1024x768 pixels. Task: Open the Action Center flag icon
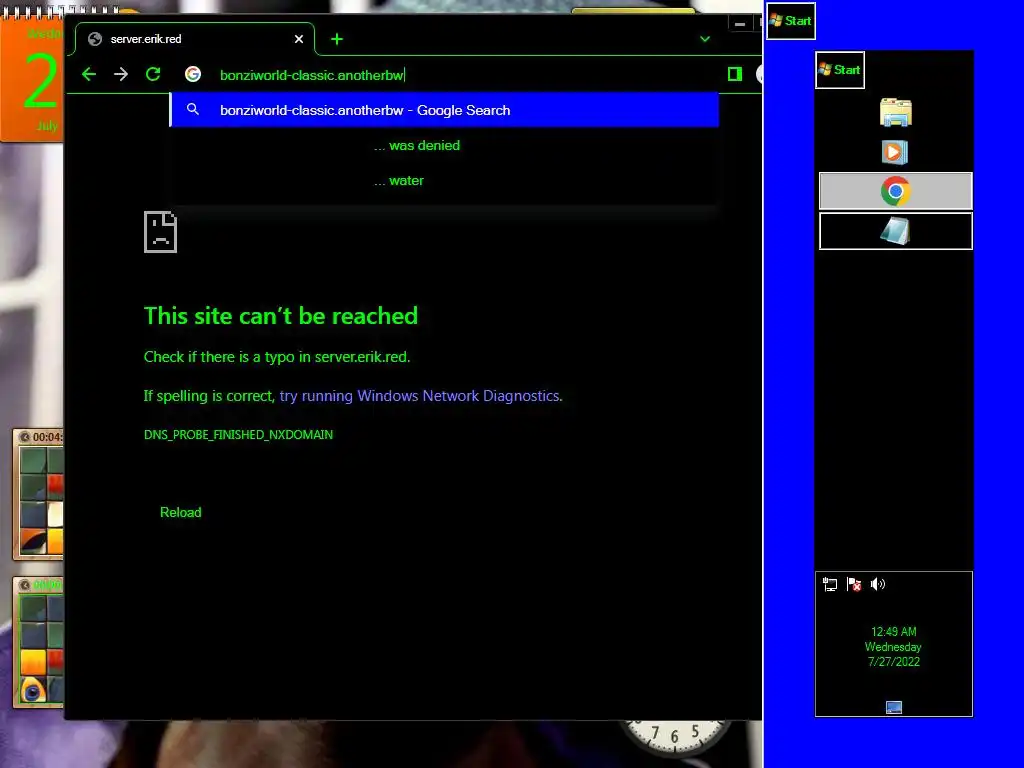(x=854, y=584)
